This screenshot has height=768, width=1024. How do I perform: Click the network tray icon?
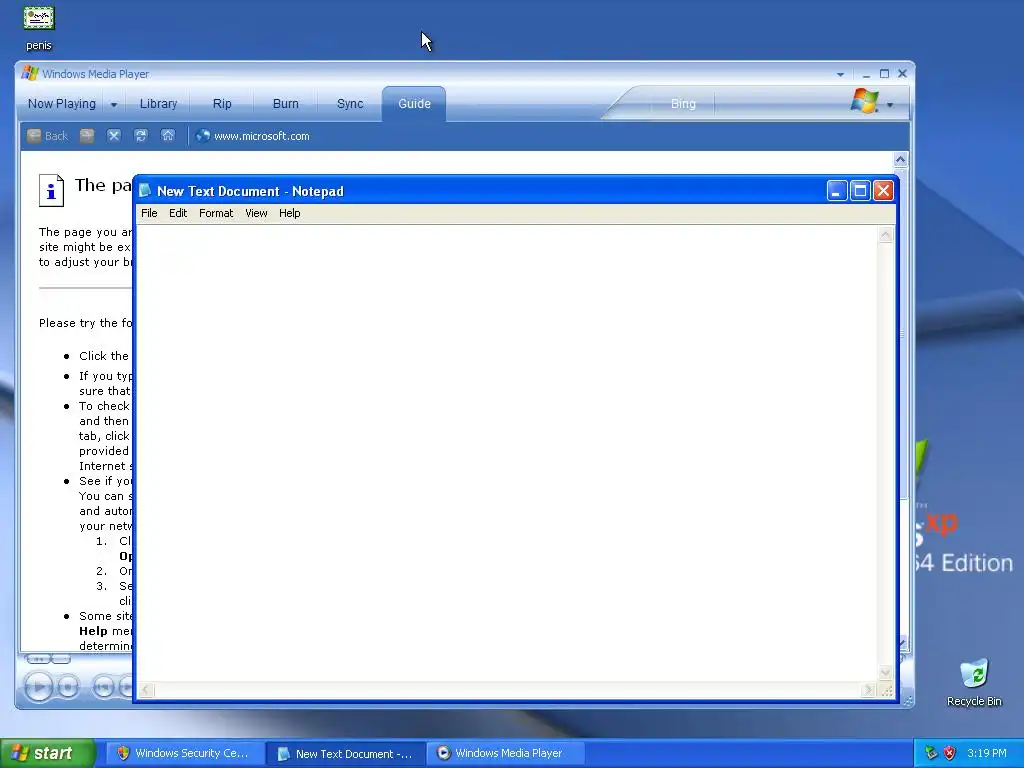tap(931, 753)
